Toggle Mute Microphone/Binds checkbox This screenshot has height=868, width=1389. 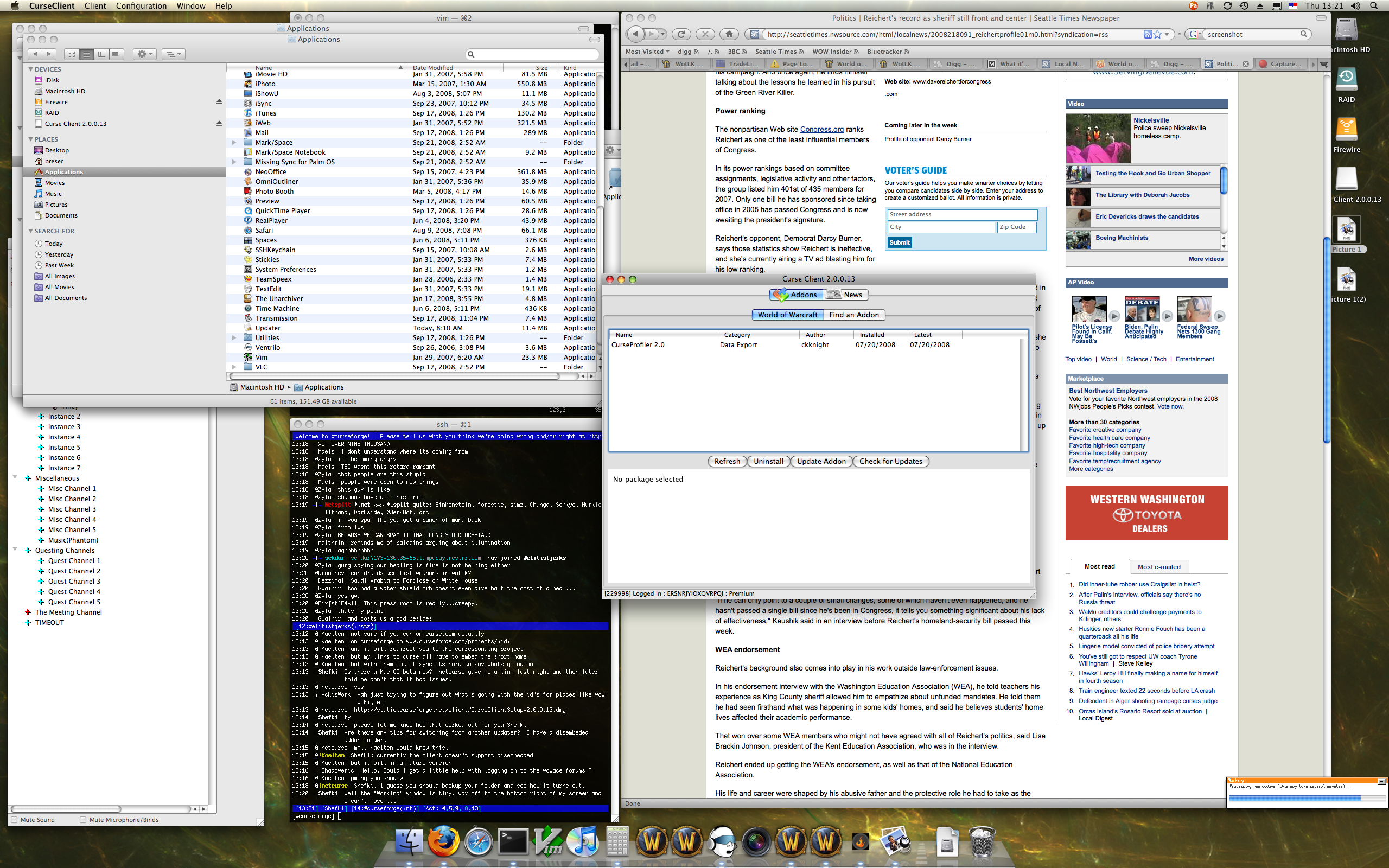pos(83,820)
